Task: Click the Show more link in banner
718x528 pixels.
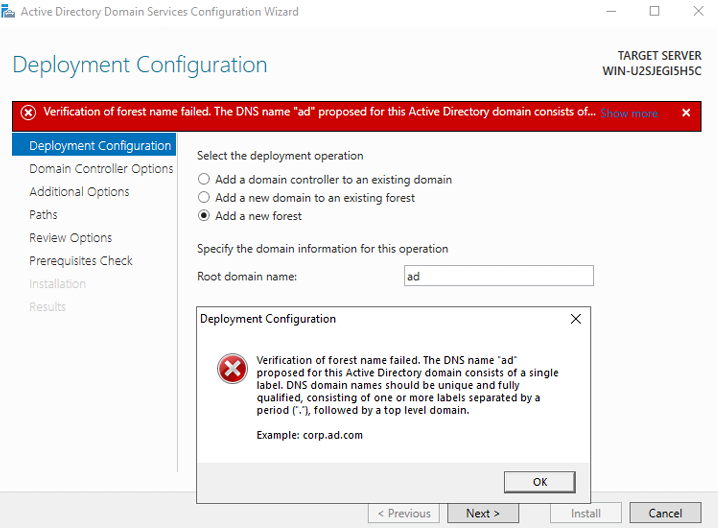Action: point(629,113)
